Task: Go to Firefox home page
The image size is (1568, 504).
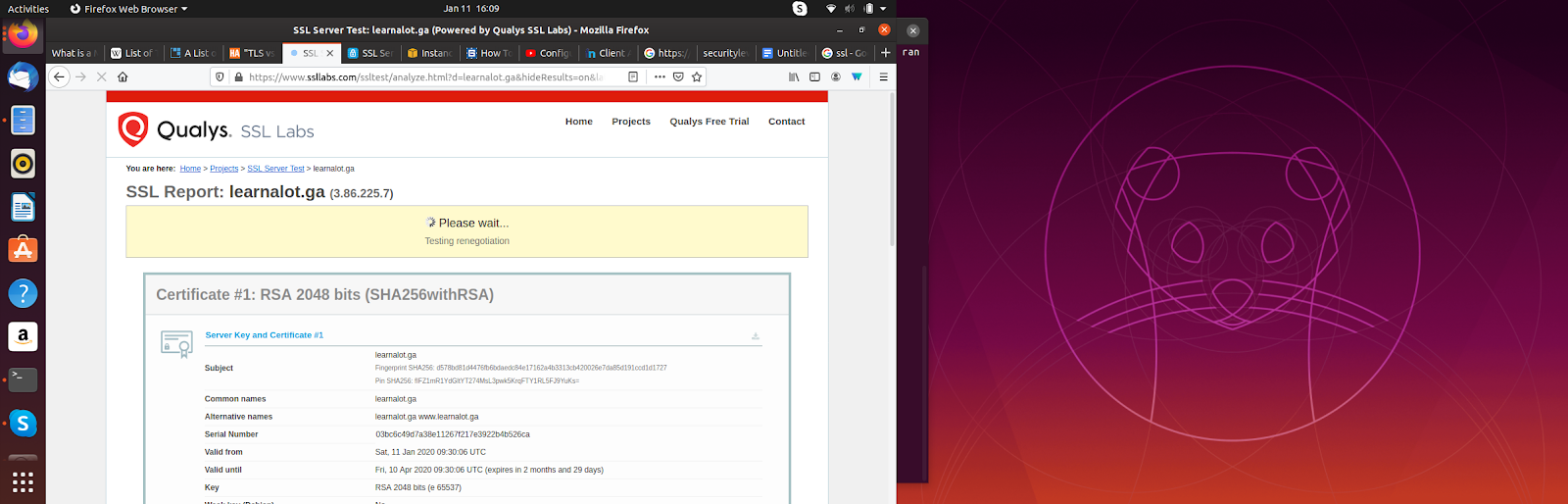Action: [122, 76]
